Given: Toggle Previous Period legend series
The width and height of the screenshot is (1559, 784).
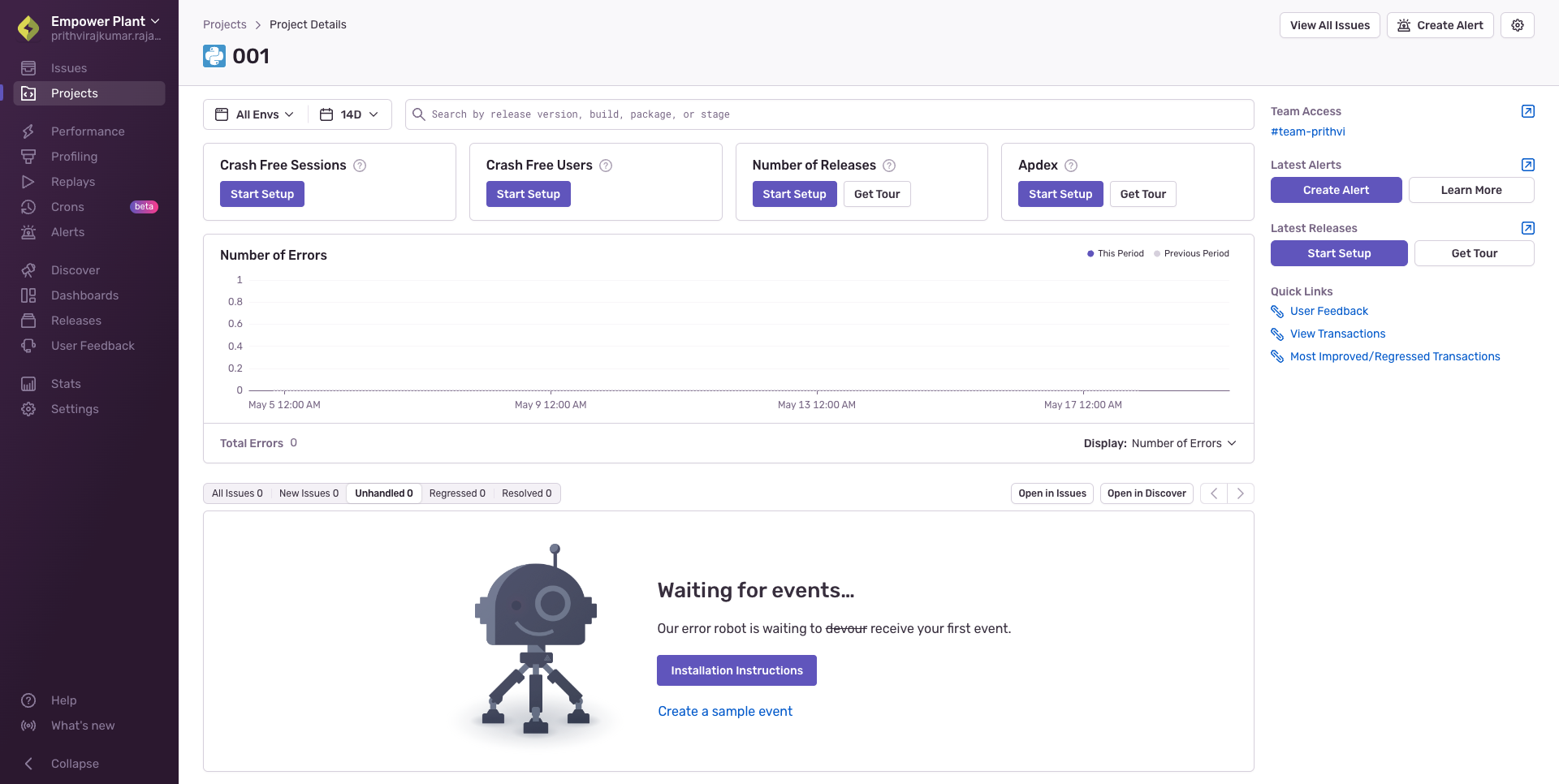Looking at the screenshot, I should pos(1191,253).
